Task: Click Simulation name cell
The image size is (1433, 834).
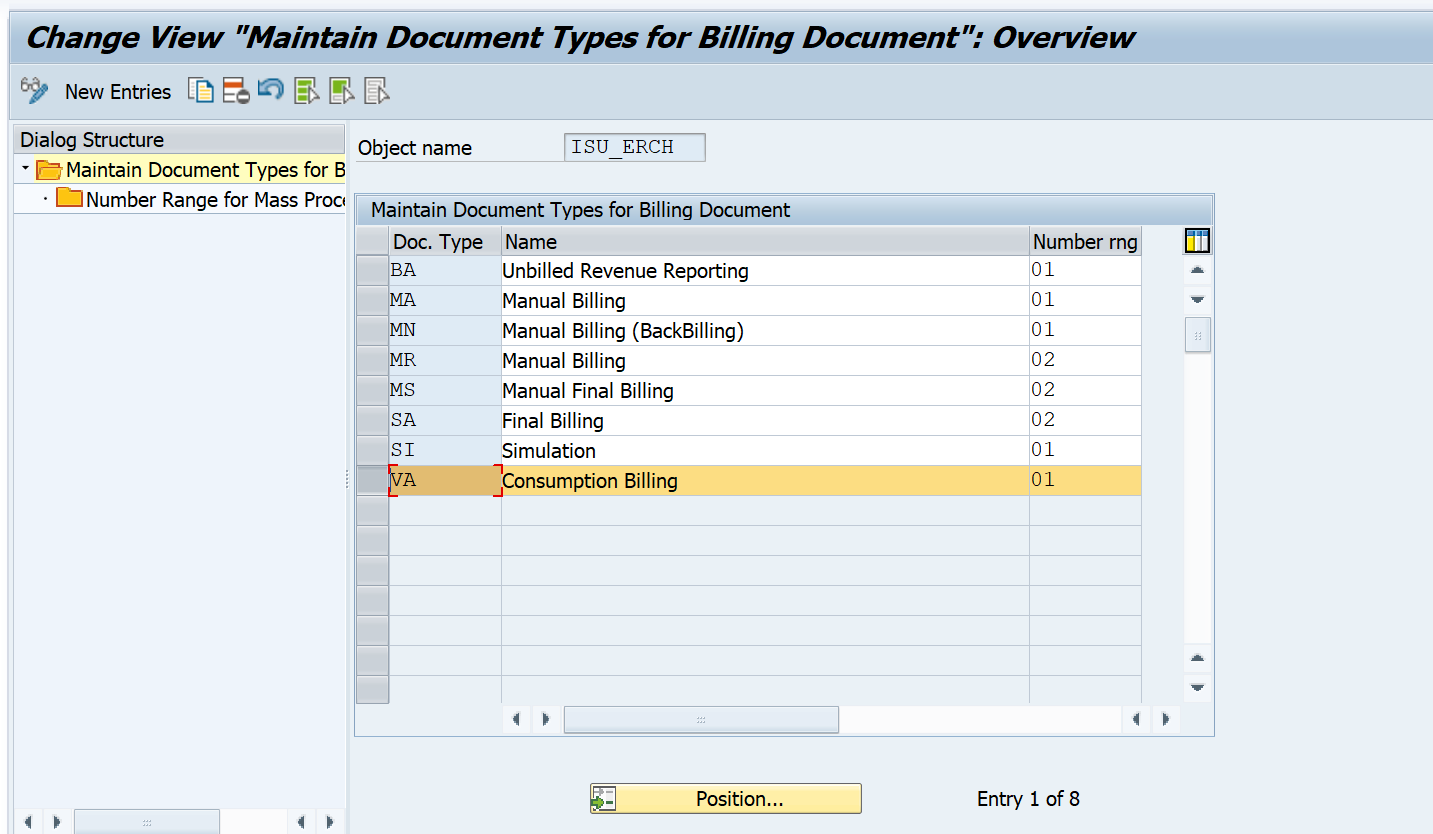Action: click(x=765, y=451)
